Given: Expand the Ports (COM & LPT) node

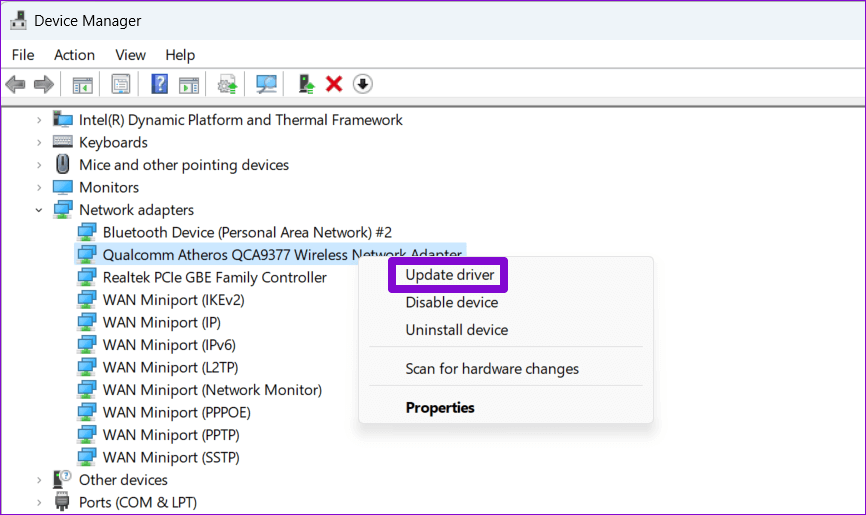Looking at the screenshot, I should tap(39, 502).
